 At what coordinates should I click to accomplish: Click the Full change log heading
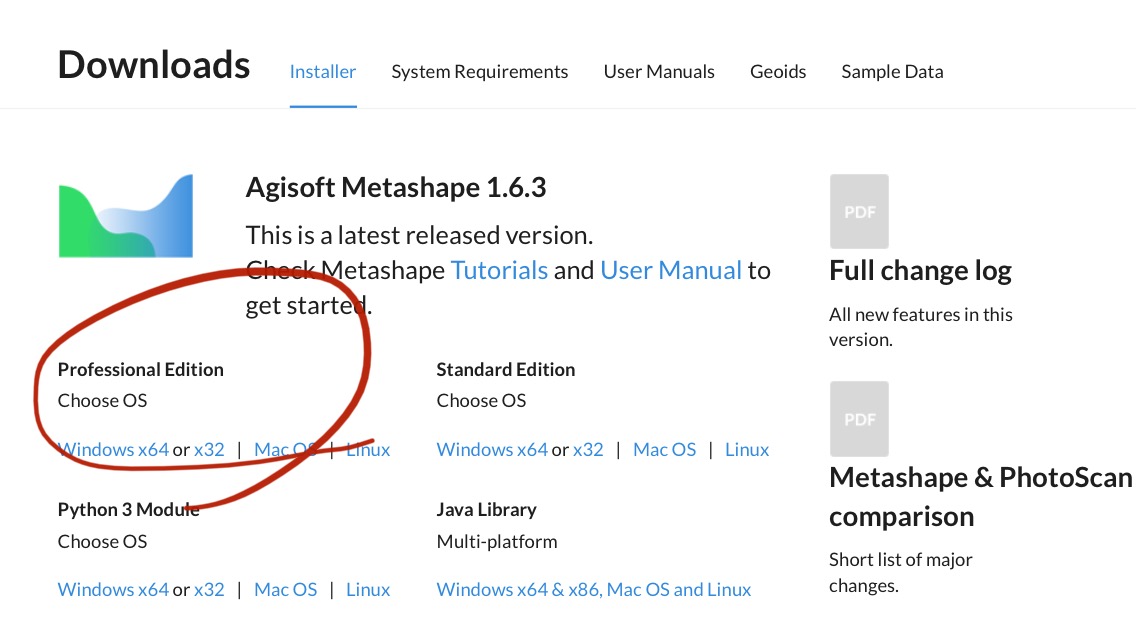[x=920, y=271]
